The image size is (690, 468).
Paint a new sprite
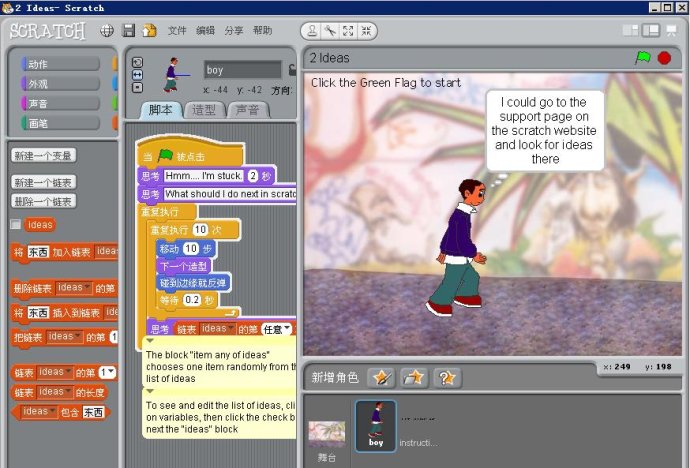click(381, 377)
